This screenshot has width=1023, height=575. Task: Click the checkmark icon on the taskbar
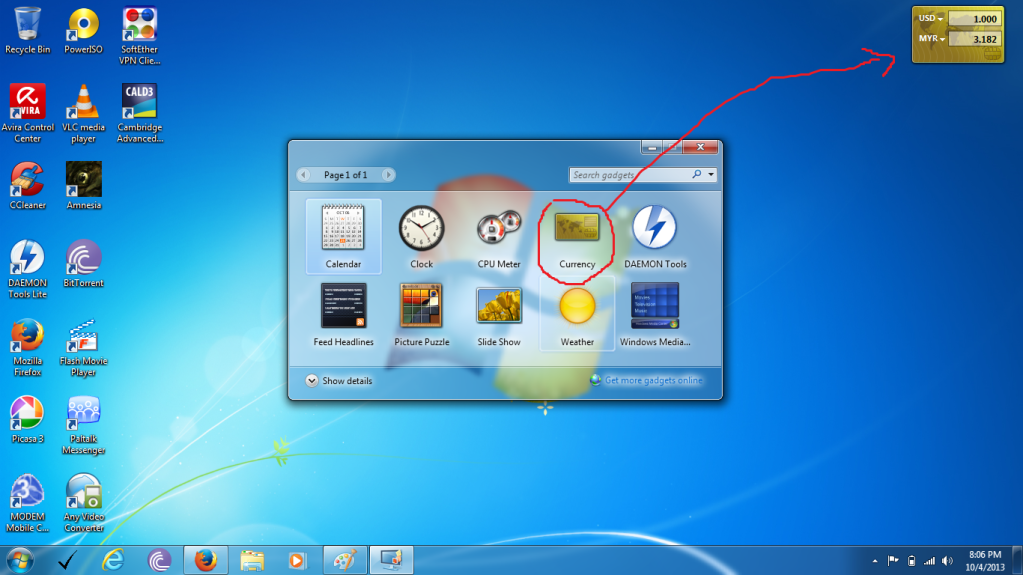(x=67, y=561)
